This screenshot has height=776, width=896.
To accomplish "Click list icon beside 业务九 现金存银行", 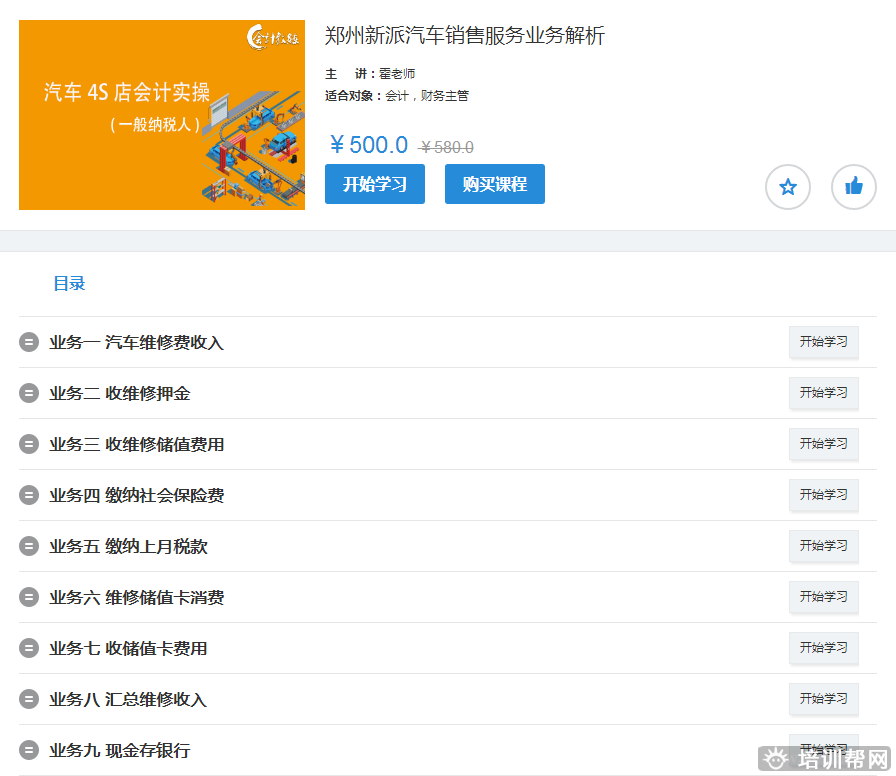I will click(x=29, y=750).
